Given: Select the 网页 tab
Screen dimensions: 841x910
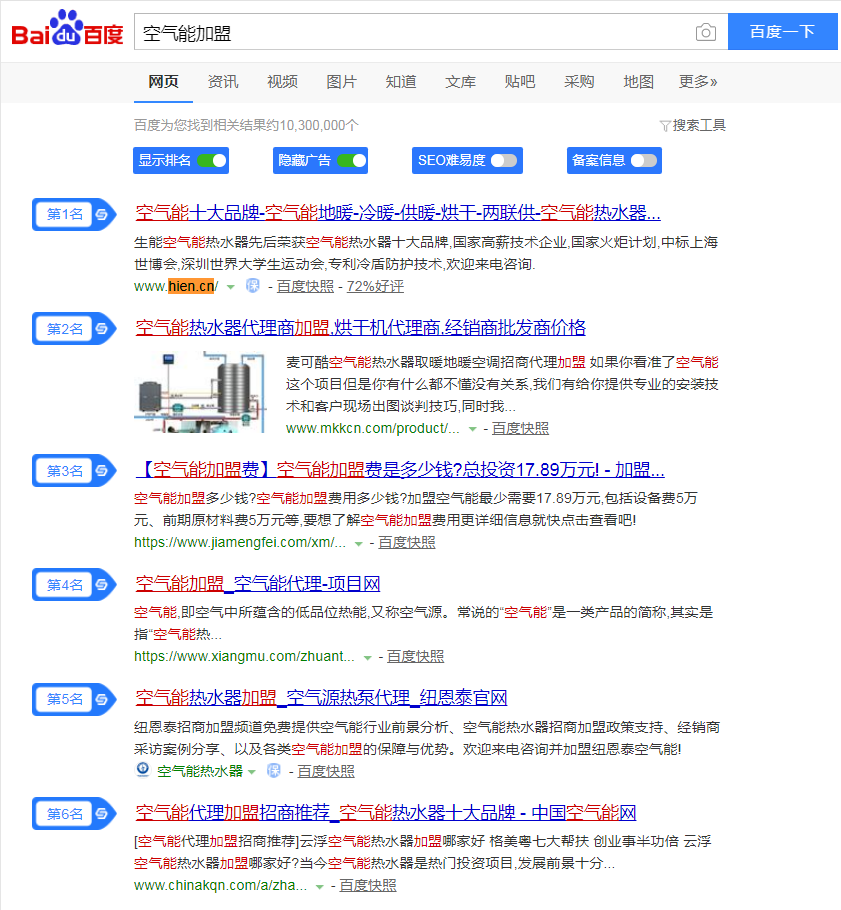Looking at the screenshot, I should click(163, 82).
